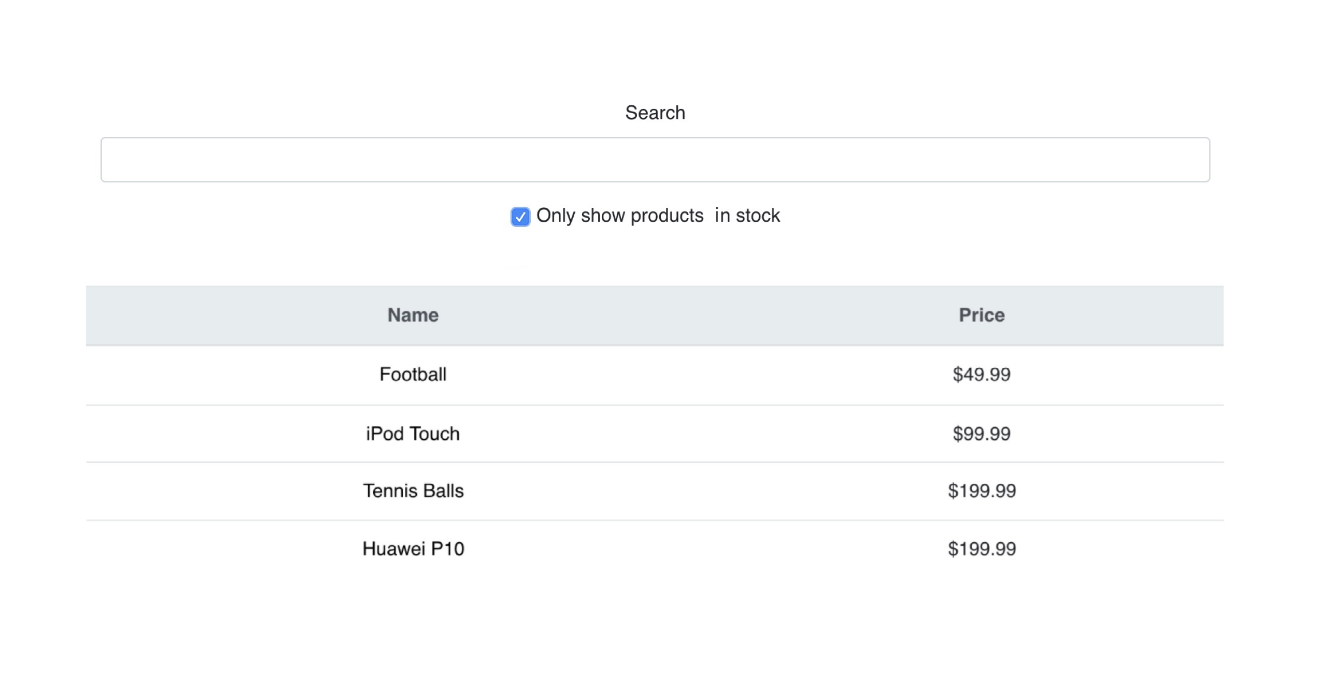The image size is (1336, 686).
Task: Click the Price column header
Action: 981,316
